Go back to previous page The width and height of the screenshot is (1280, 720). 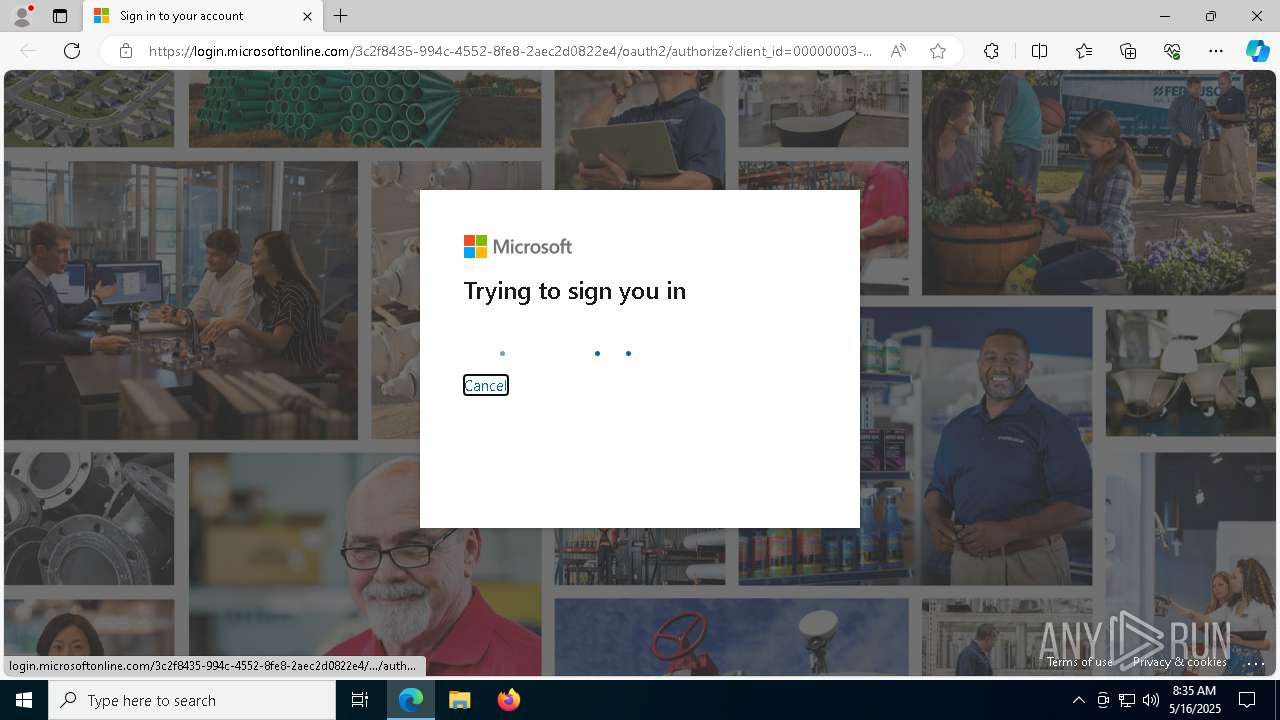coord(28,51)
